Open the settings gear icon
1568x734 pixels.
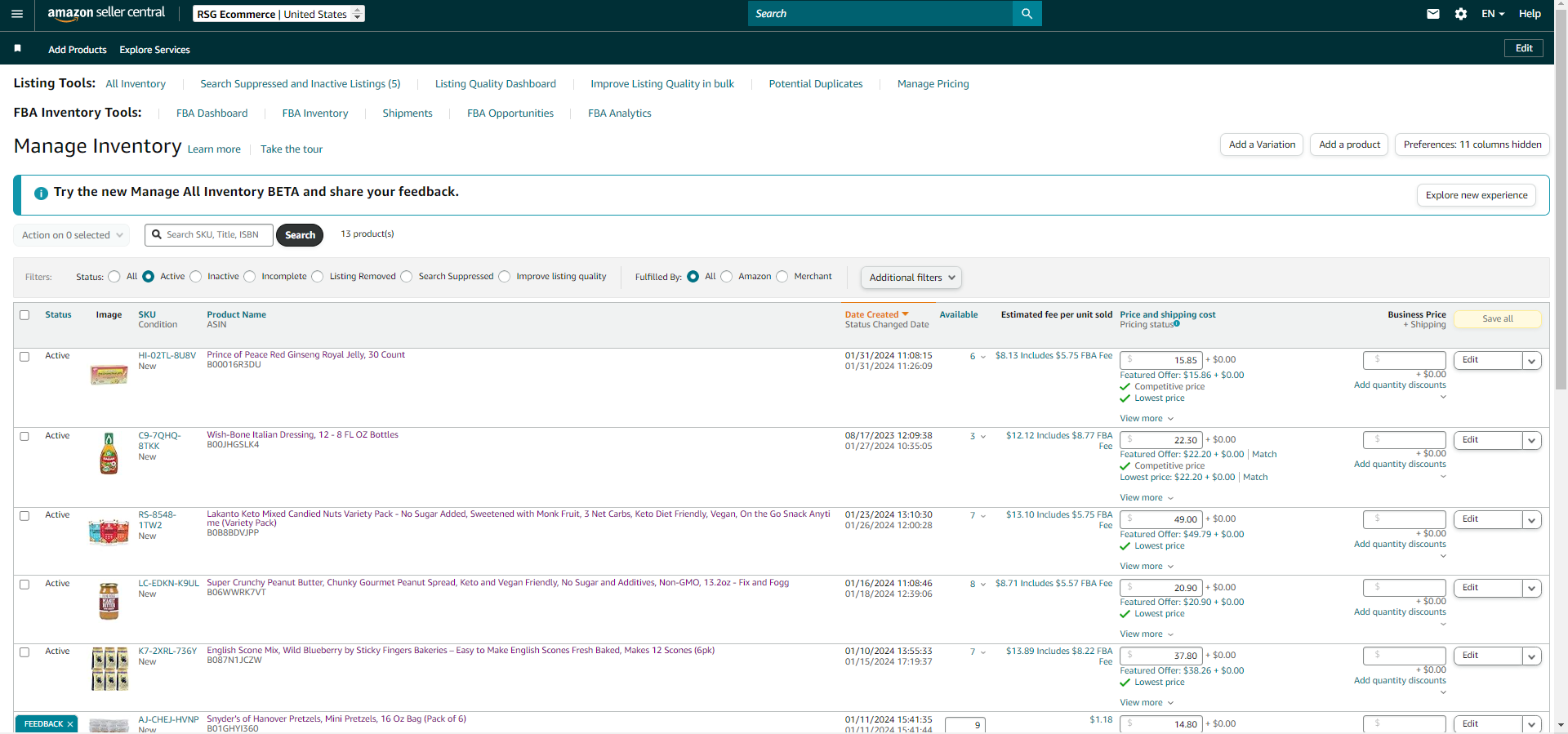[1461, 14]
